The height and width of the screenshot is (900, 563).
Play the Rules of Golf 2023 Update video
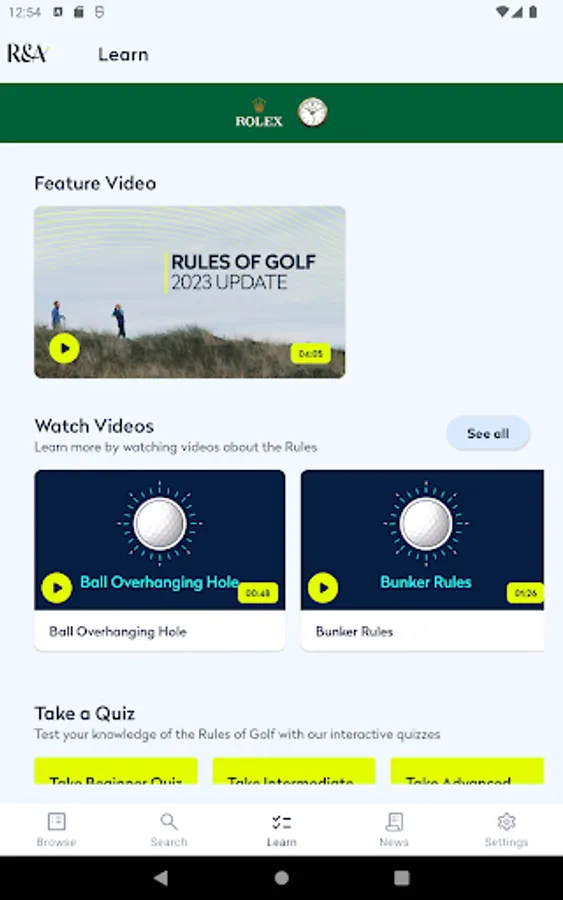point(64,348)
